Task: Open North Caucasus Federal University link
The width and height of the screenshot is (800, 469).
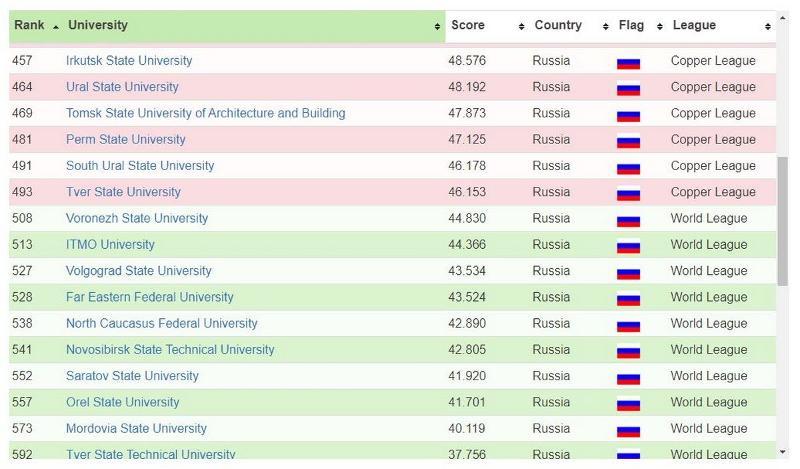Action: tap(161, 323)
